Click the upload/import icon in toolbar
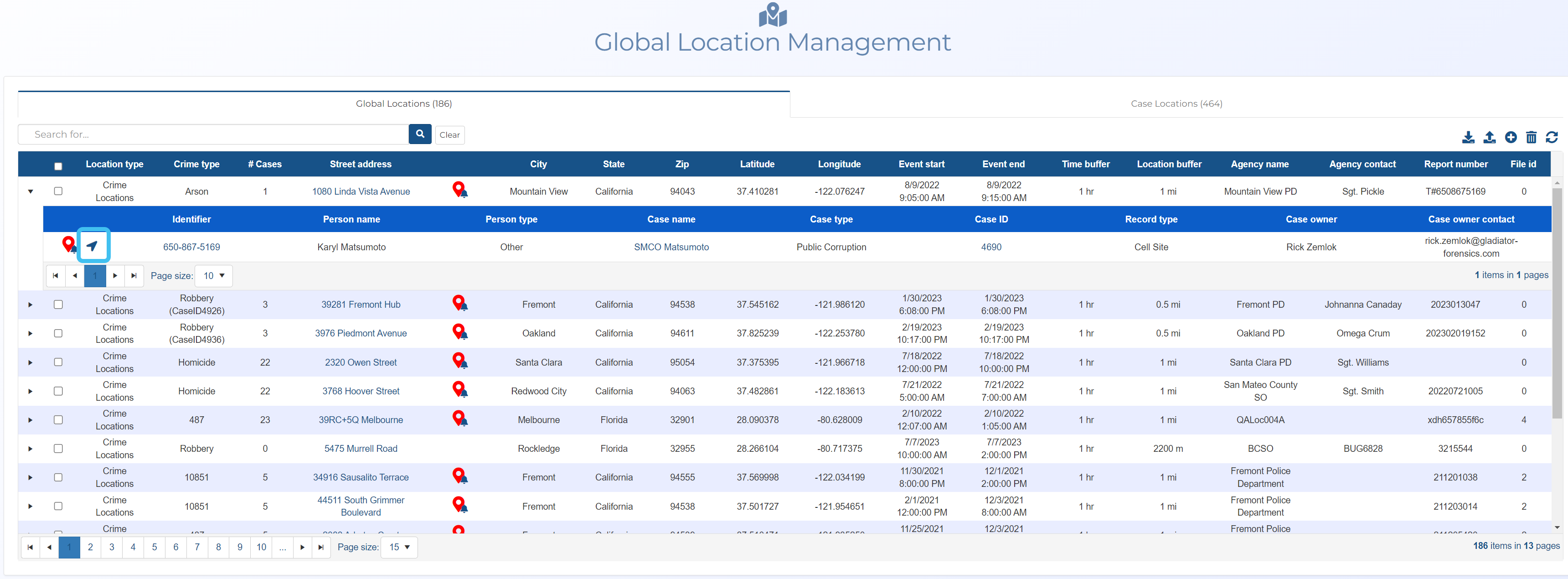Viewport: 1568px width, 579px height. 1489,137
